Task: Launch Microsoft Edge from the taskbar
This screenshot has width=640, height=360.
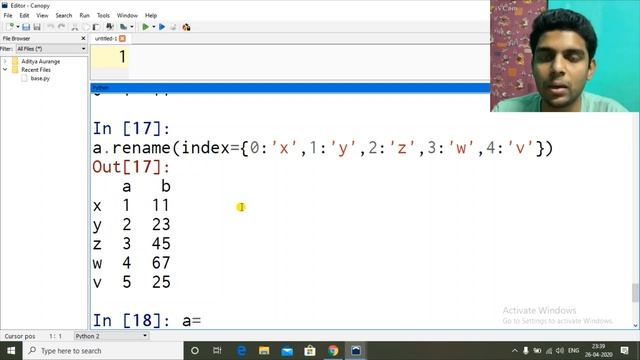Action: (241, 351)
